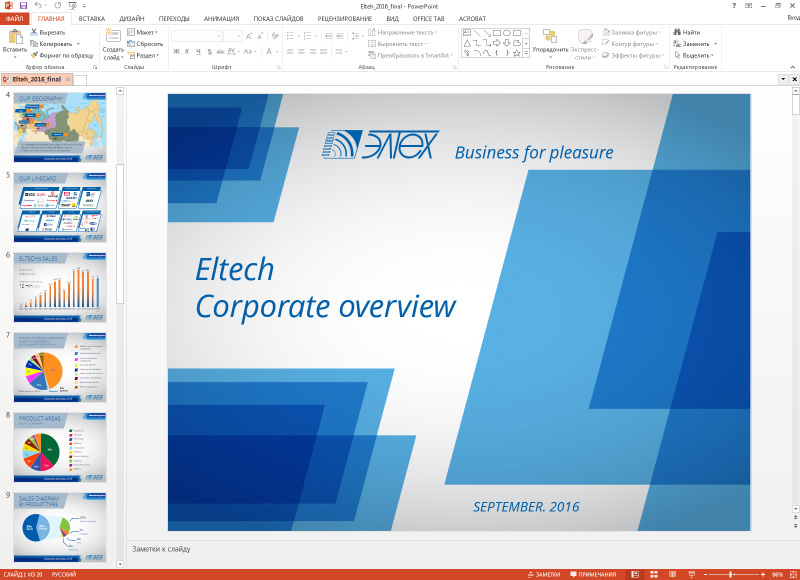Collapse the ribbon
Image resolution: width=800 pixels, height=580 pixels.
tap(792, 67)
